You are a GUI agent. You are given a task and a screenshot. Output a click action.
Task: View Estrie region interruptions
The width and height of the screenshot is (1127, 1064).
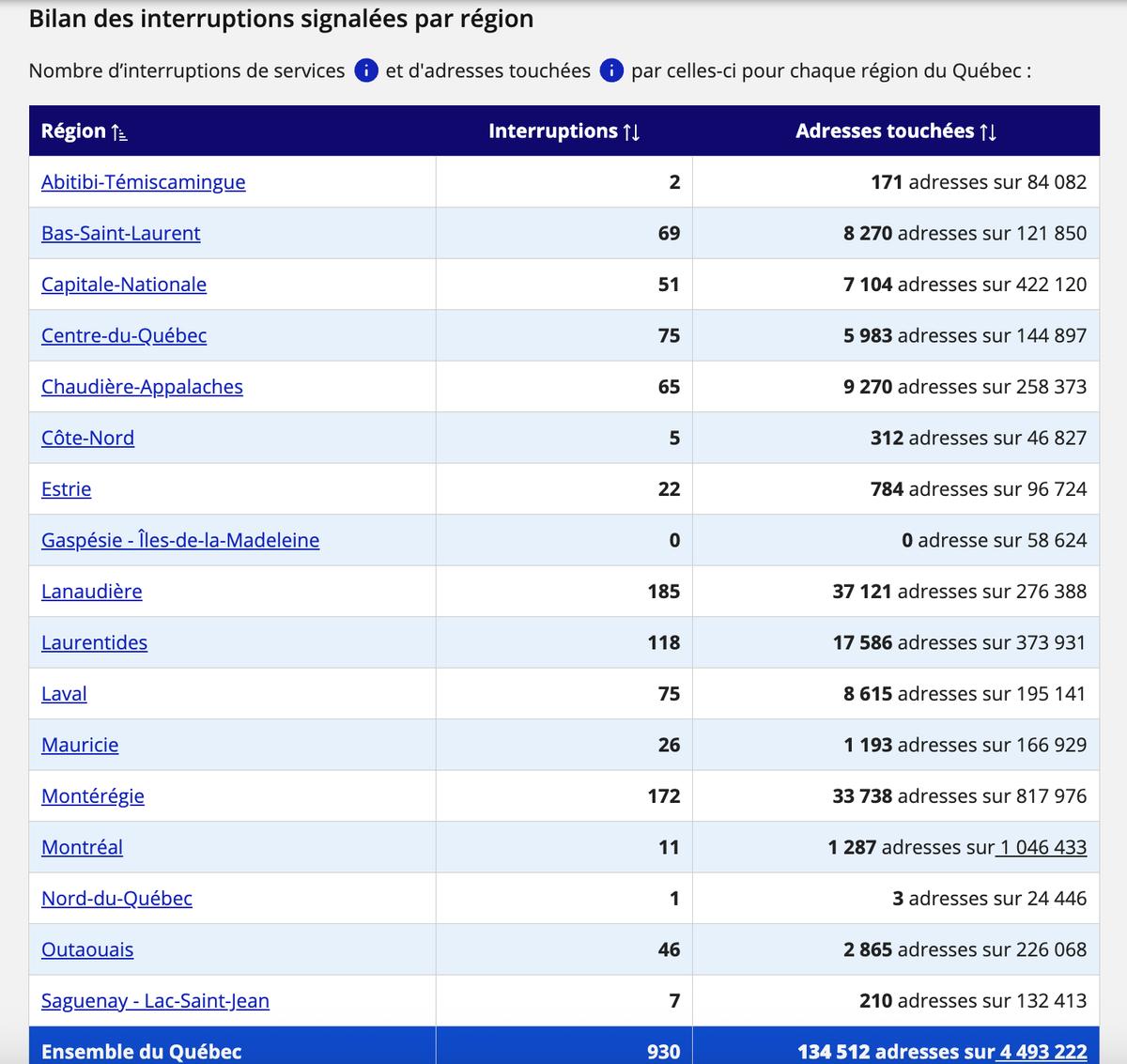(x=66, y=489)
